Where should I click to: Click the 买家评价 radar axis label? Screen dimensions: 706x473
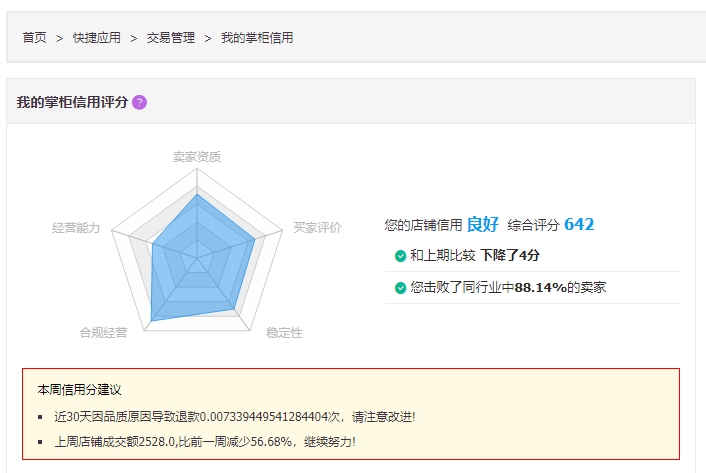pyautogui.click(x=317, y=228)
